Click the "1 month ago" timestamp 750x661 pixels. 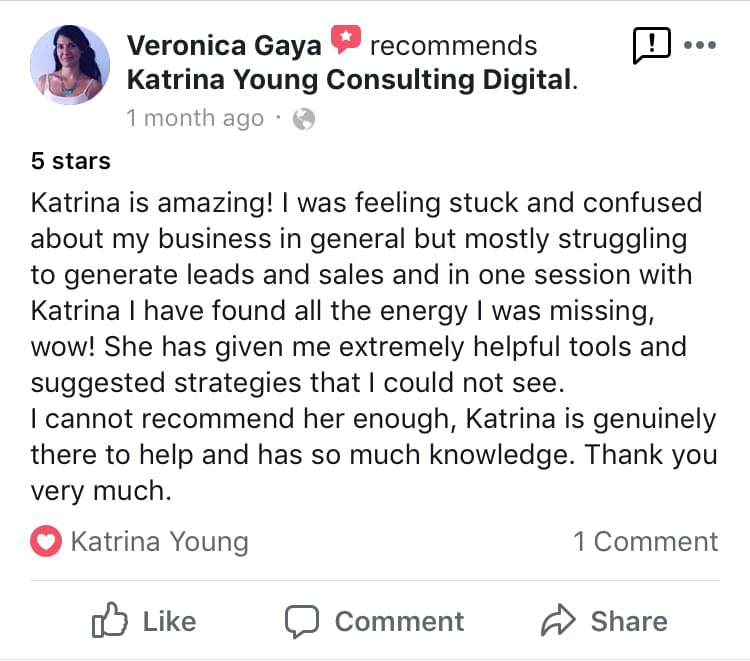coord(195,118)
